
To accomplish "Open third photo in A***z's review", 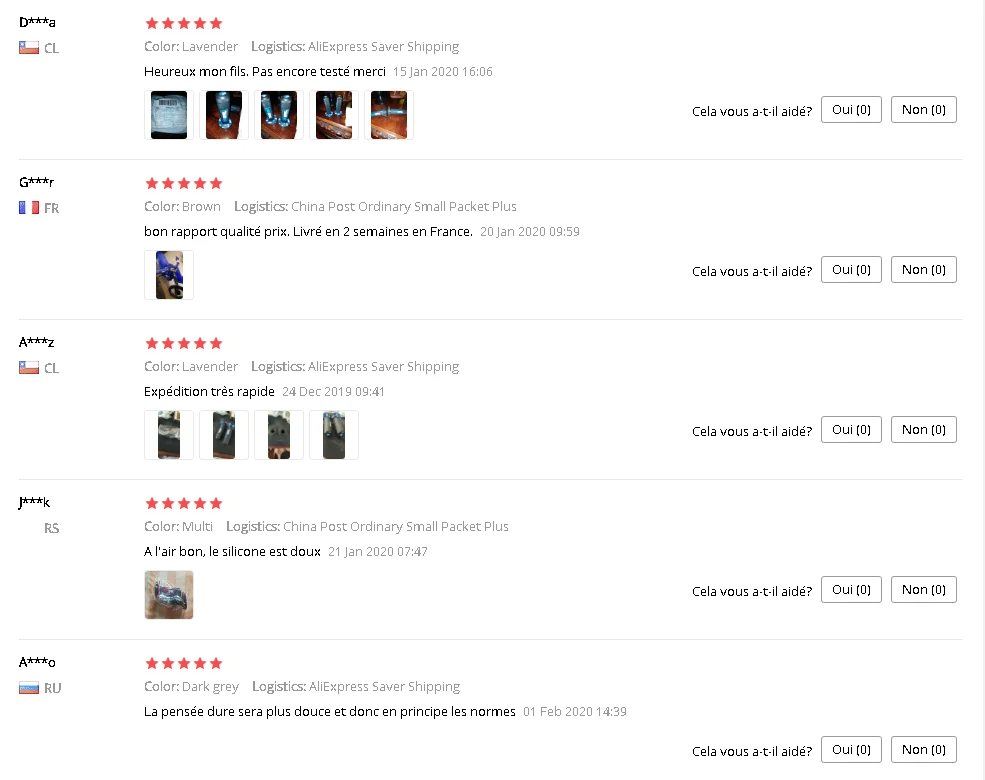I will (x=279, y=435).
